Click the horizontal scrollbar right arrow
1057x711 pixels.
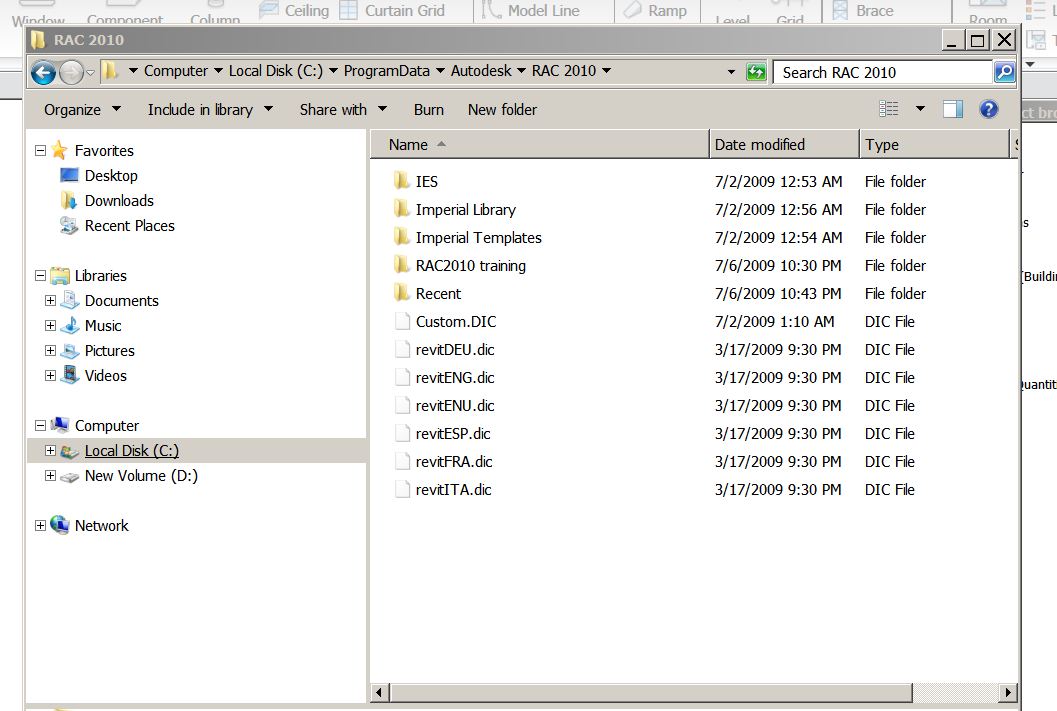(1008, 692)
